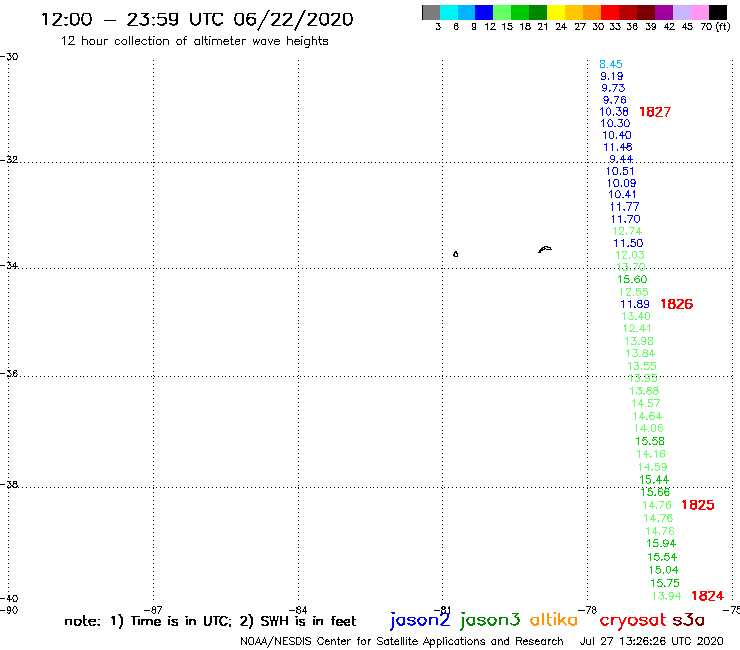Click the altika satellite legend label

pos(554,619)
